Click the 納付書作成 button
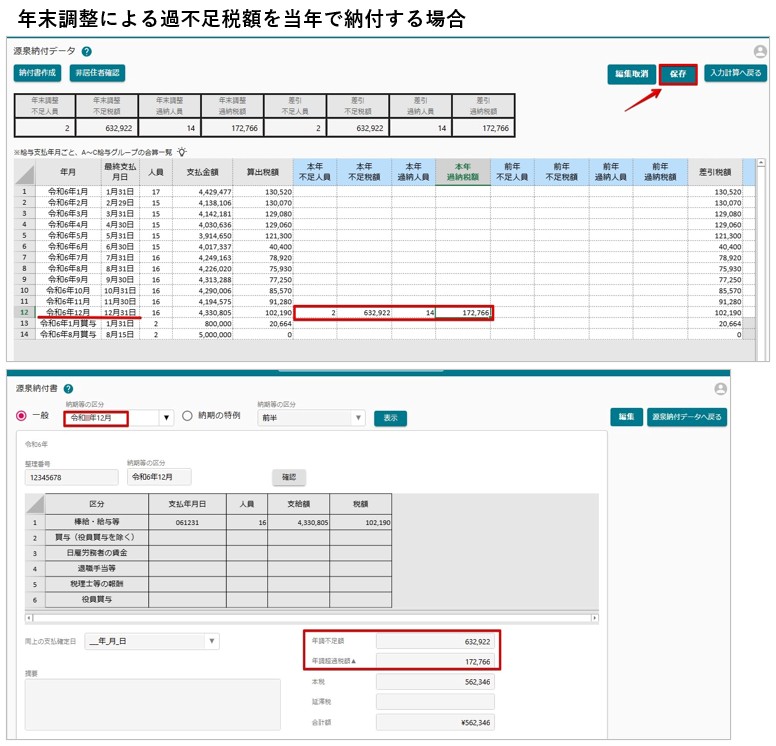Viewport: 776px width, 746px height. coord(38,73)
